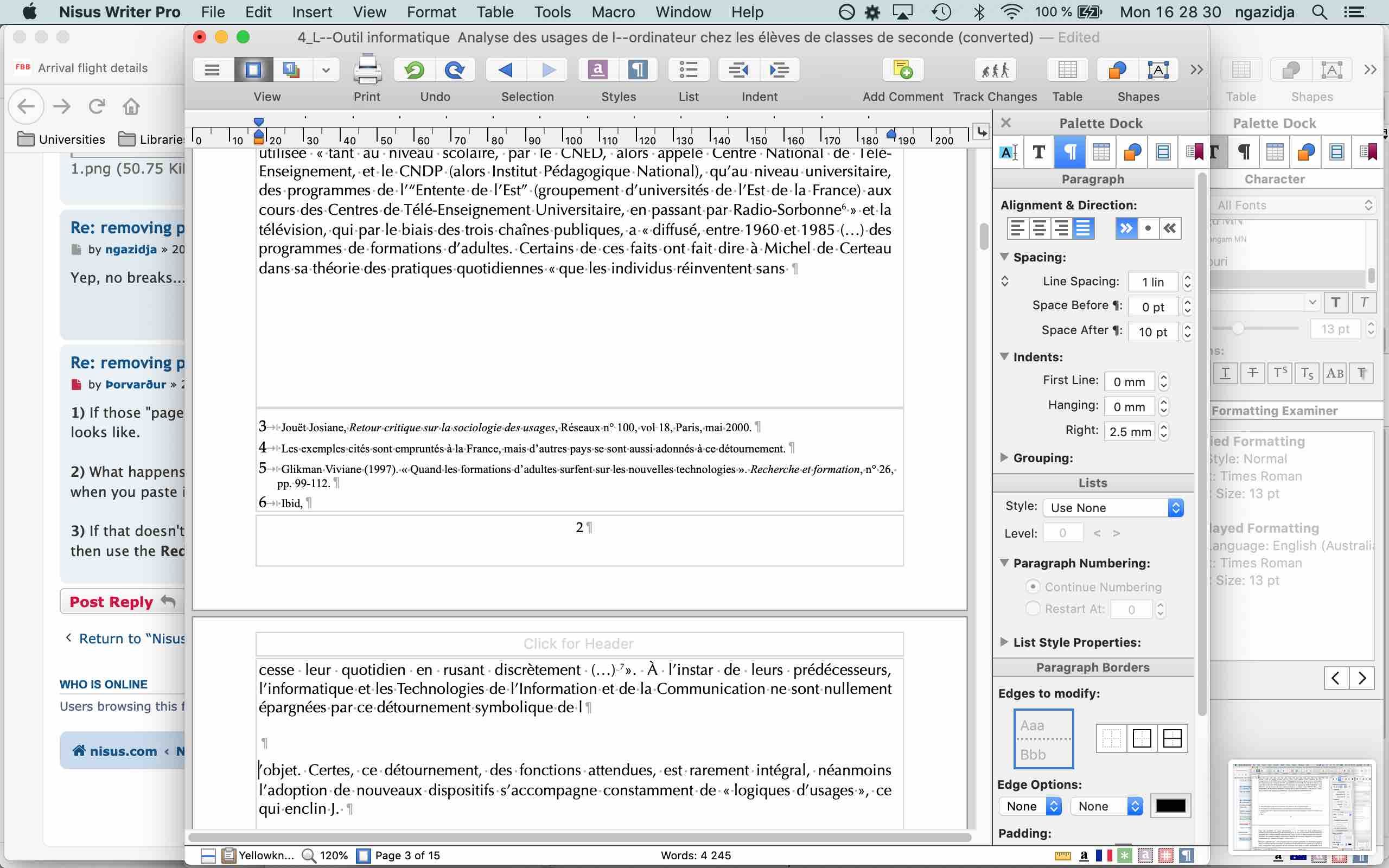Click the screenshot thumbnail preview

tap(1302, 807)
